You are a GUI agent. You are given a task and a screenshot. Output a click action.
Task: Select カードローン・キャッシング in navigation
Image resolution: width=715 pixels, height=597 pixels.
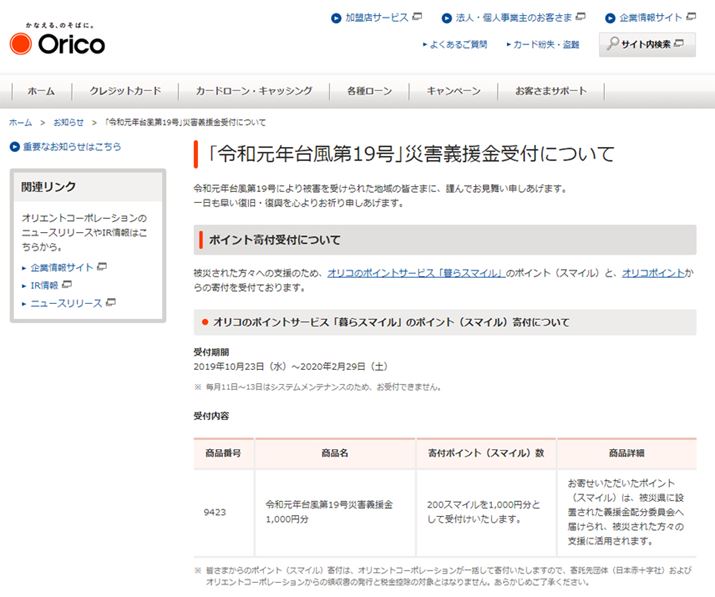254,91
